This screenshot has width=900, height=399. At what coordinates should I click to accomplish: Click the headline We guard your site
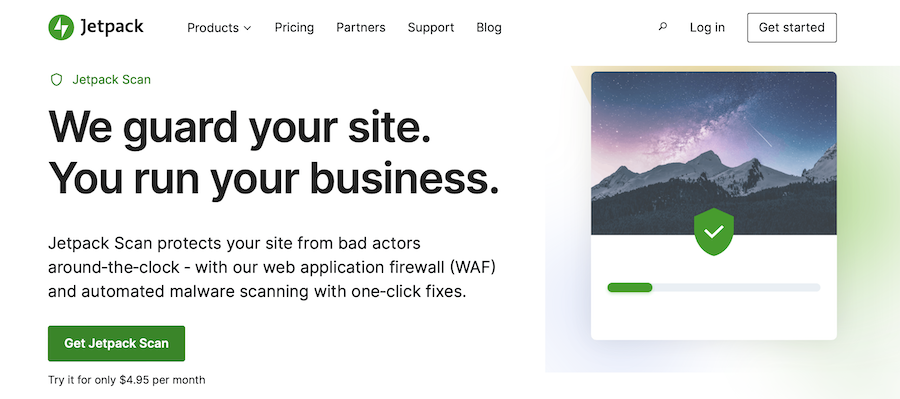[239, 127]
